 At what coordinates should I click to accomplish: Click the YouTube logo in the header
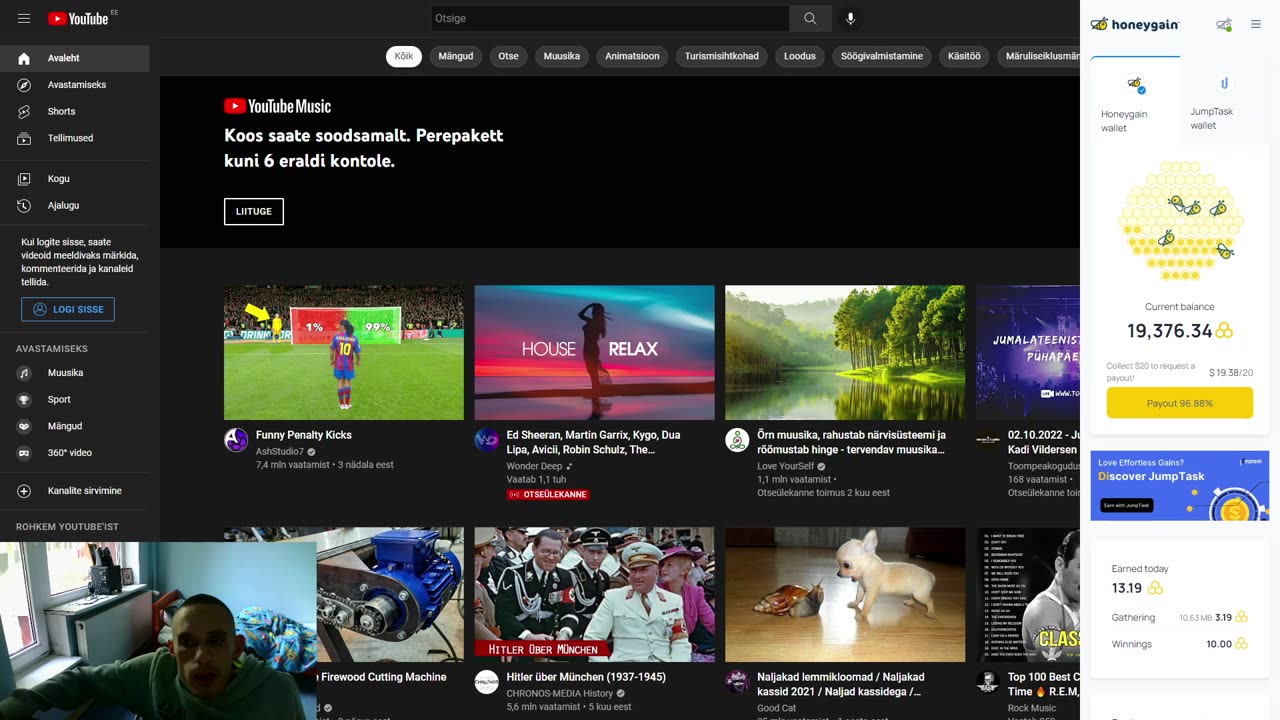tap(78, 18)
